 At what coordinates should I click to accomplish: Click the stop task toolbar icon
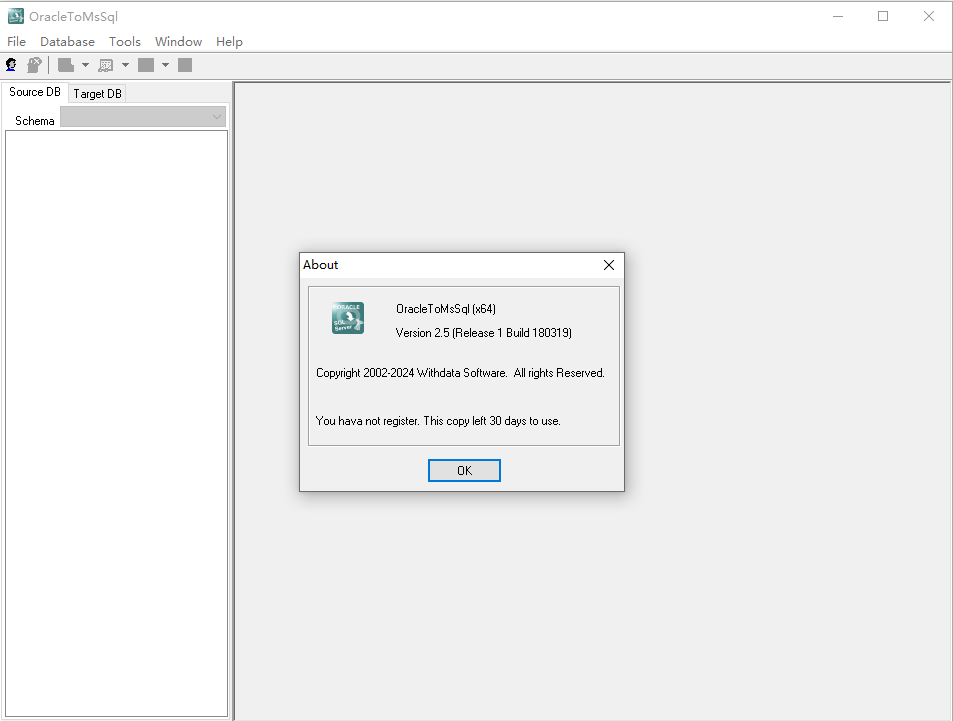(x=184, y=64)
